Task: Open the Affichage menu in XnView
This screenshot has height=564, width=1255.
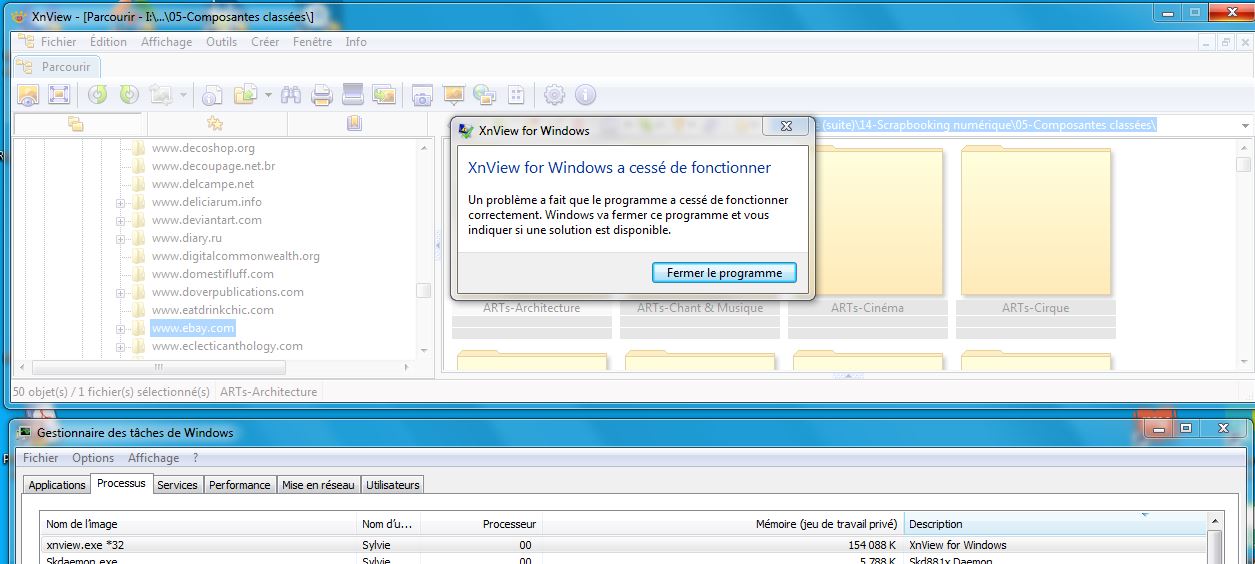Action: pos(166,42)
